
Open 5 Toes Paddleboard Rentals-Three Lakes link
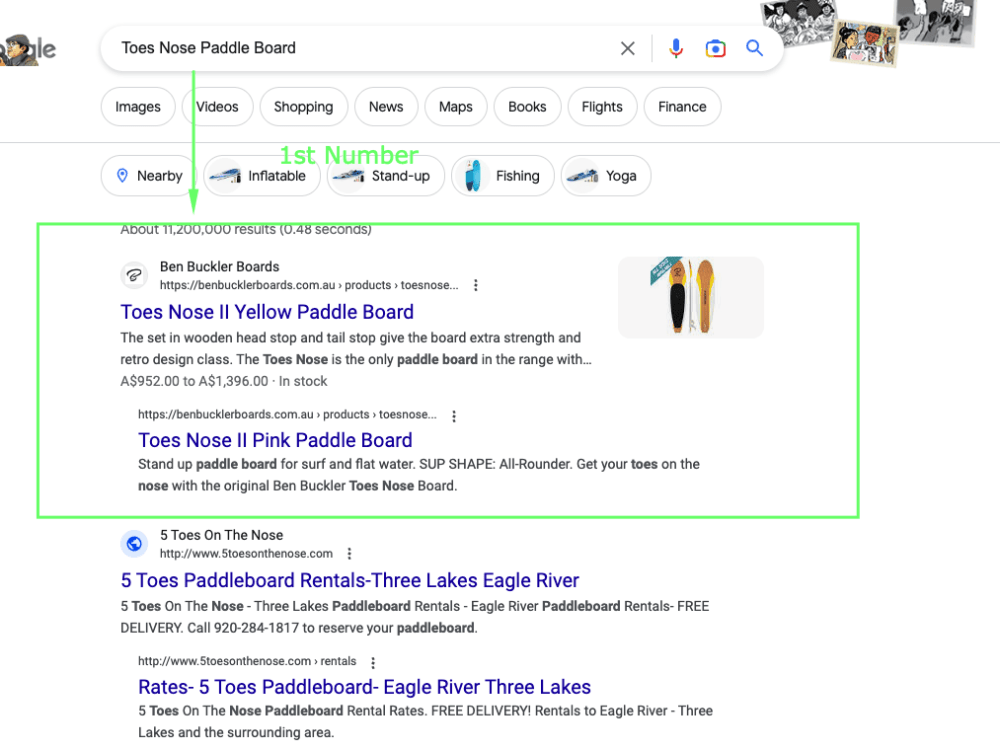pyautogui.click(x=349, y=580)
